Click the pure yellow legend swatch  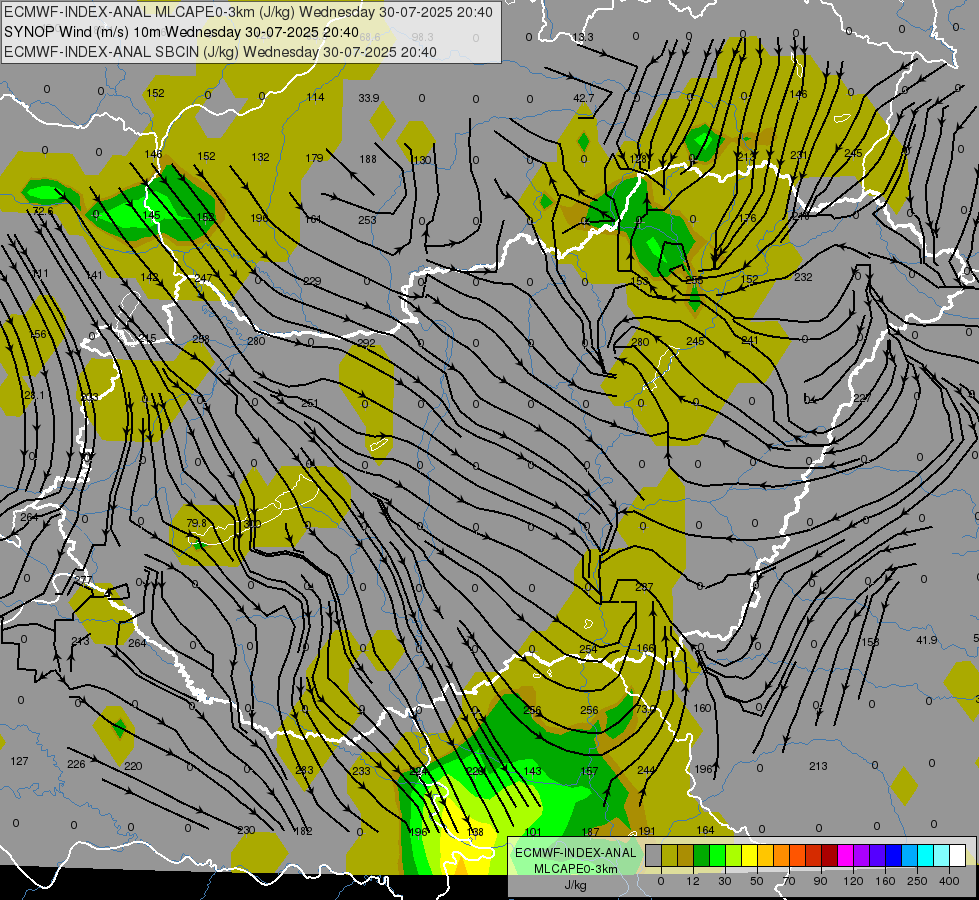click(x=749, y=856)
